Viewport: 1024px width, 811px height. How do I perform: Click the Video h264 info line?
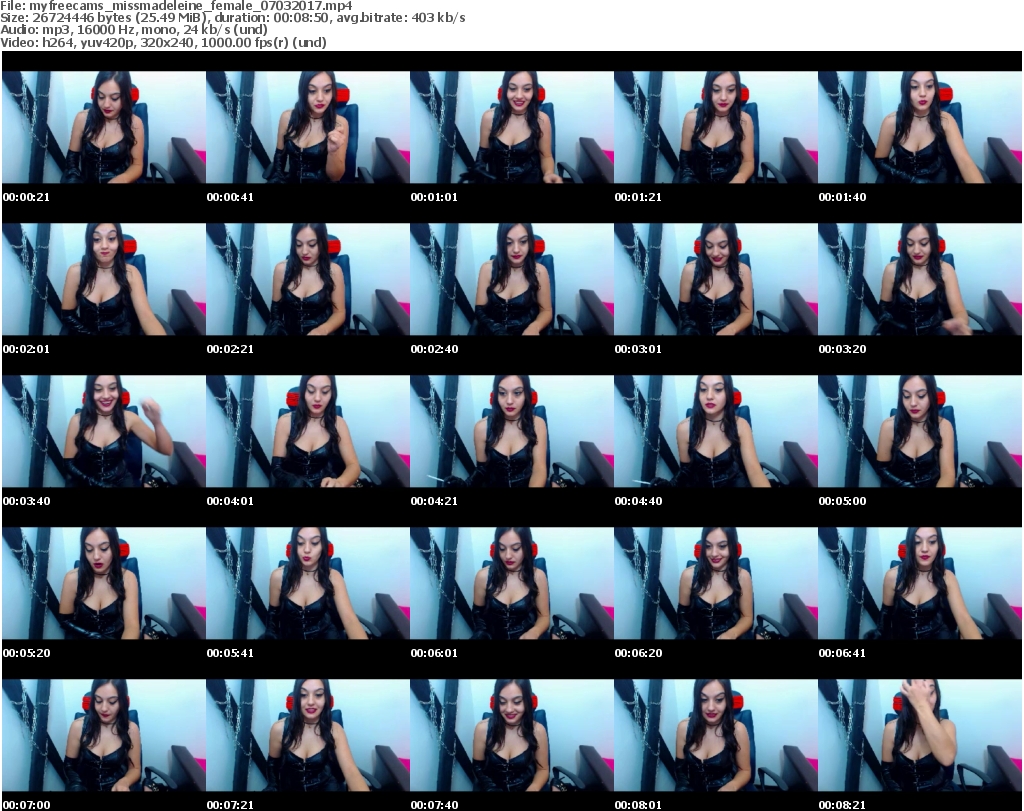click(x=163, y=42)
